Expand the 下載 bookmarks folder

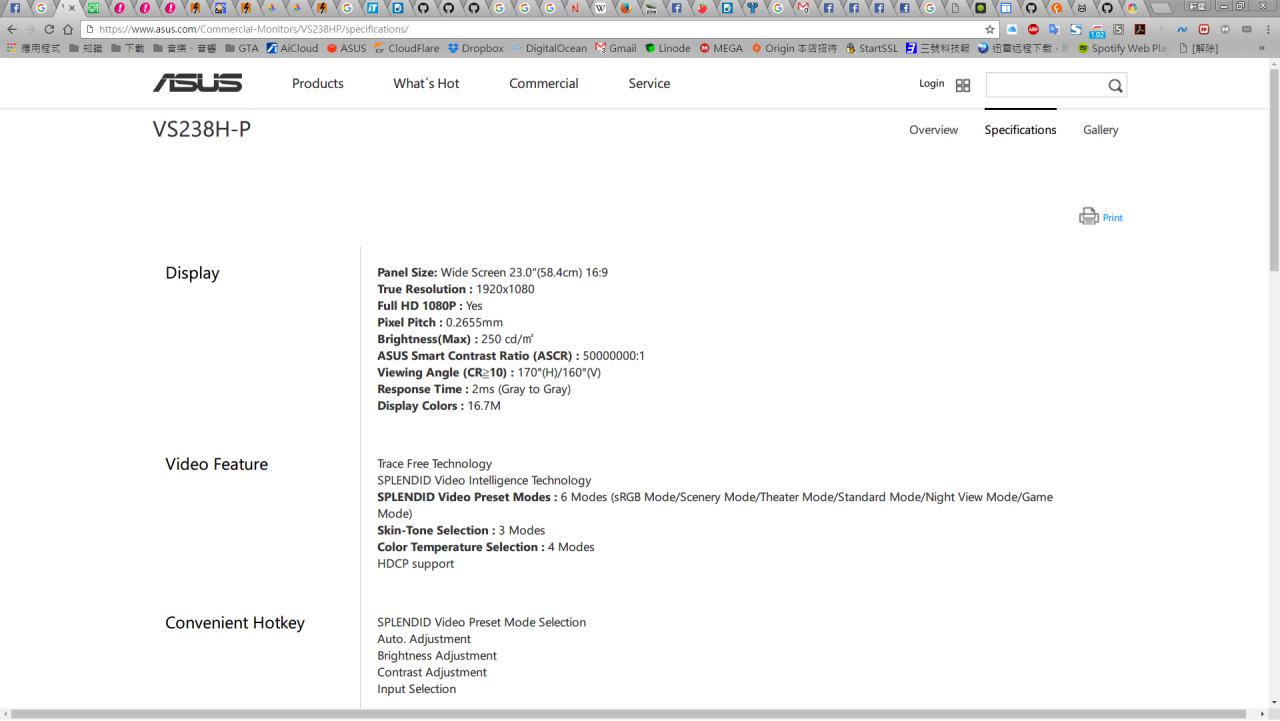pos(128,48)
